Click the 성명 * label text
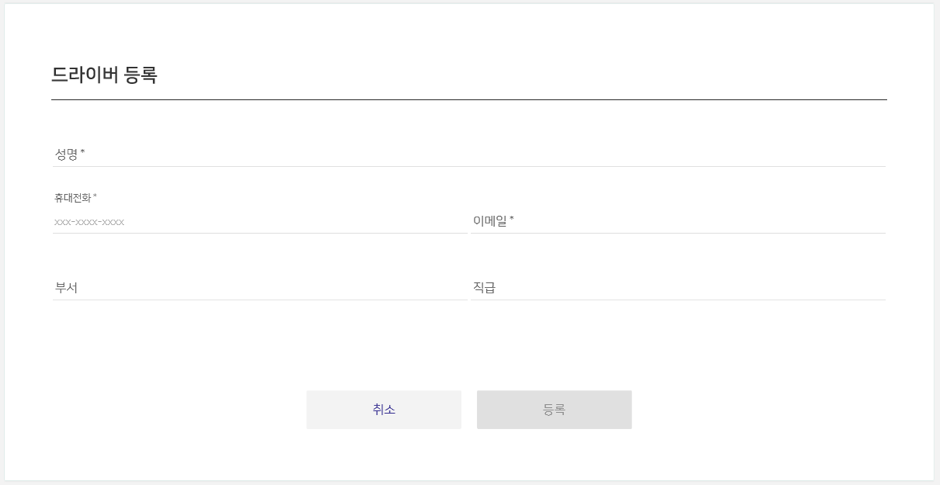This screenshot has height=485, width=940. pyautogui.click(x=70, y=155)
